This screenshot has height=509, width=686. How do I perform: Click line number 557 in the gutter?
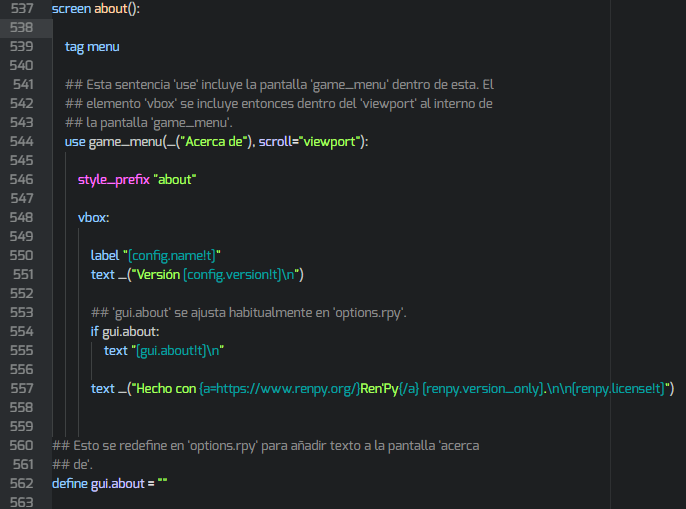[20, 389]
